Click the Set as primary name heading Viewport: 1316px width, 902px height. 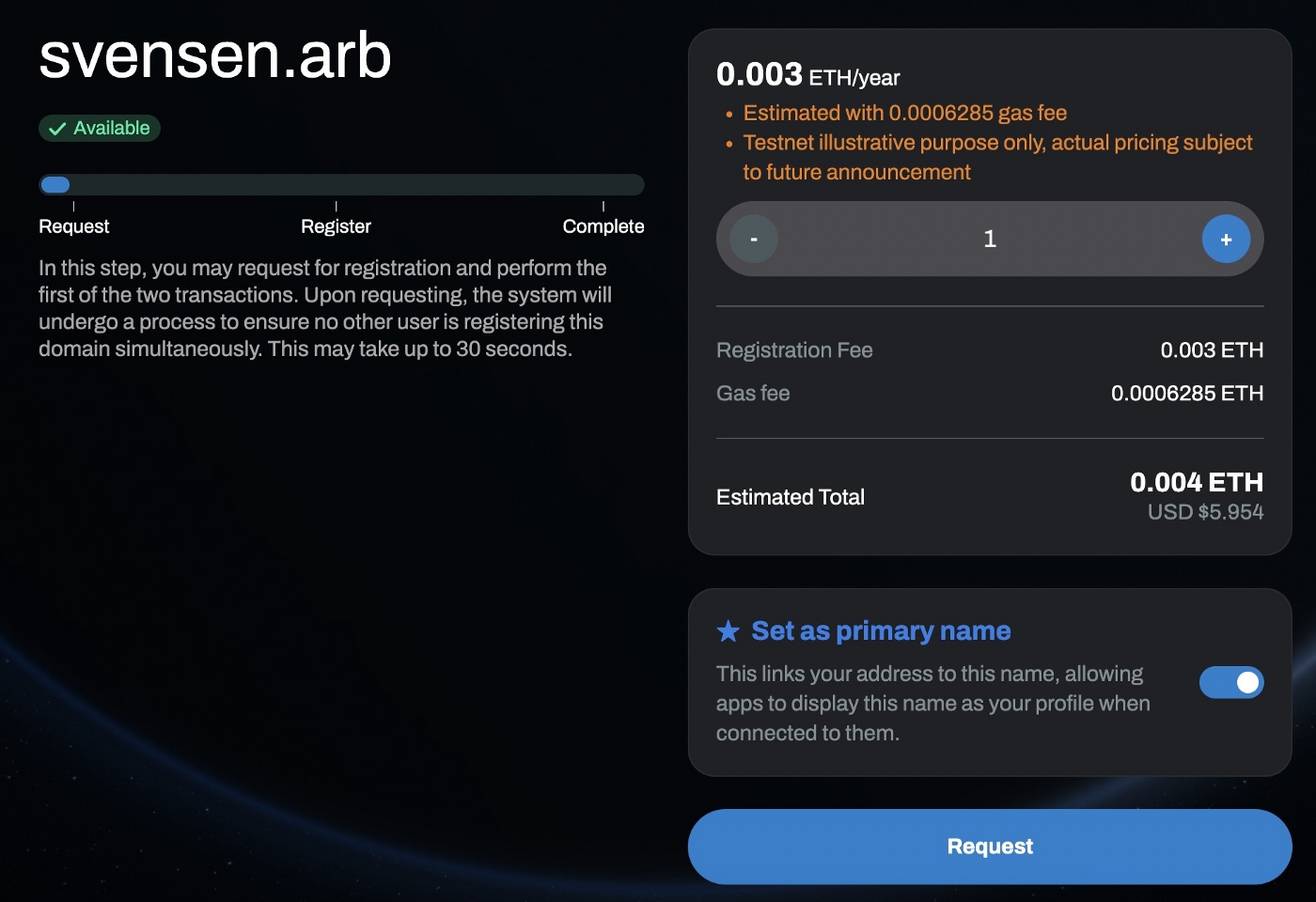pos(881,630)
